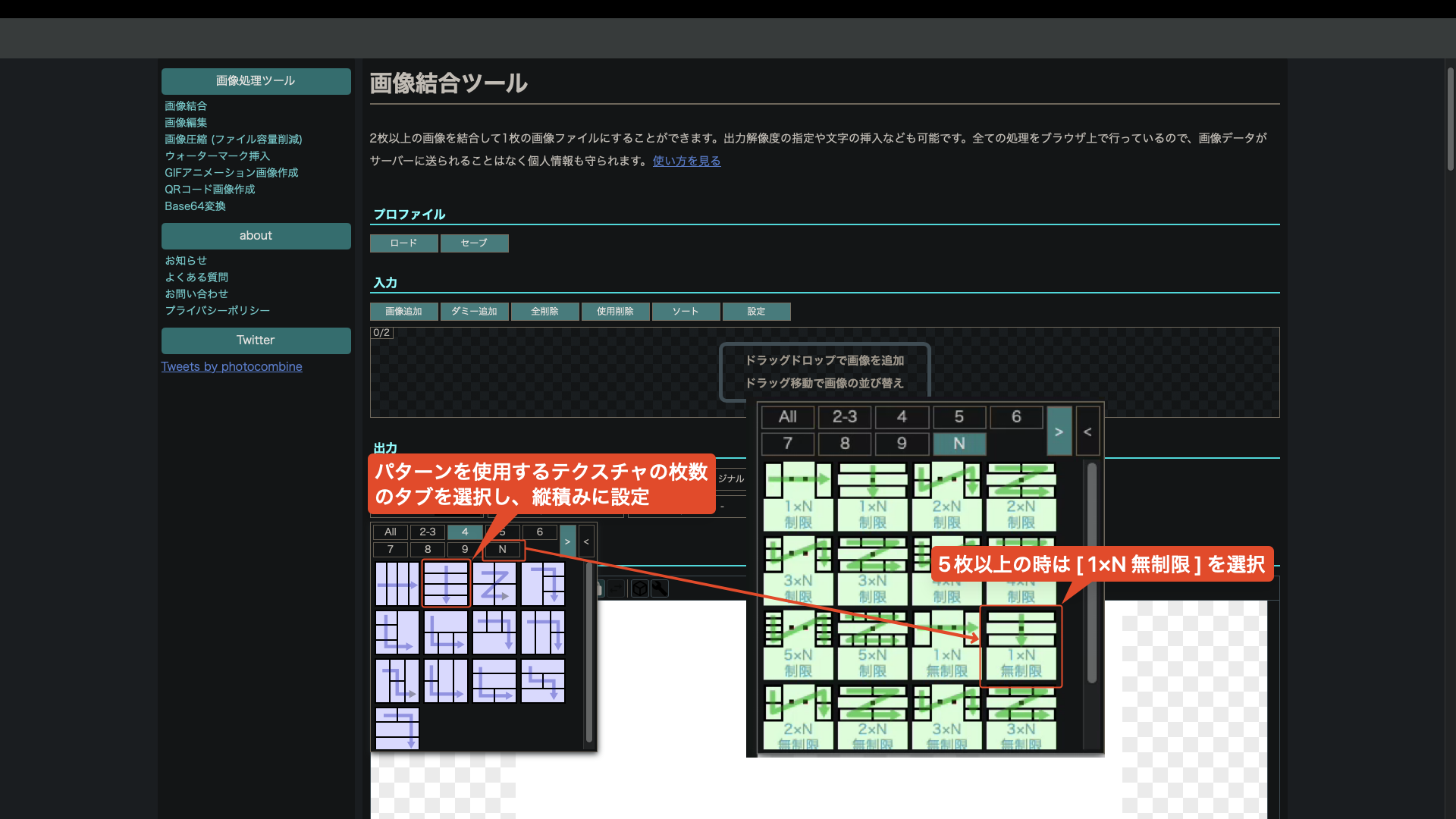This screenshot has width=1456, height=819.
Task: Click the small pattern panel scrollbar
Action: tap(588, 652)
